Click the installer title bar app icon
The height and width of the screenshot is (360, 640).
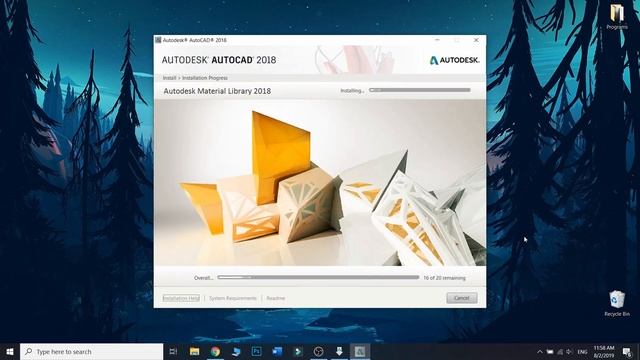[x=158, y=40]
